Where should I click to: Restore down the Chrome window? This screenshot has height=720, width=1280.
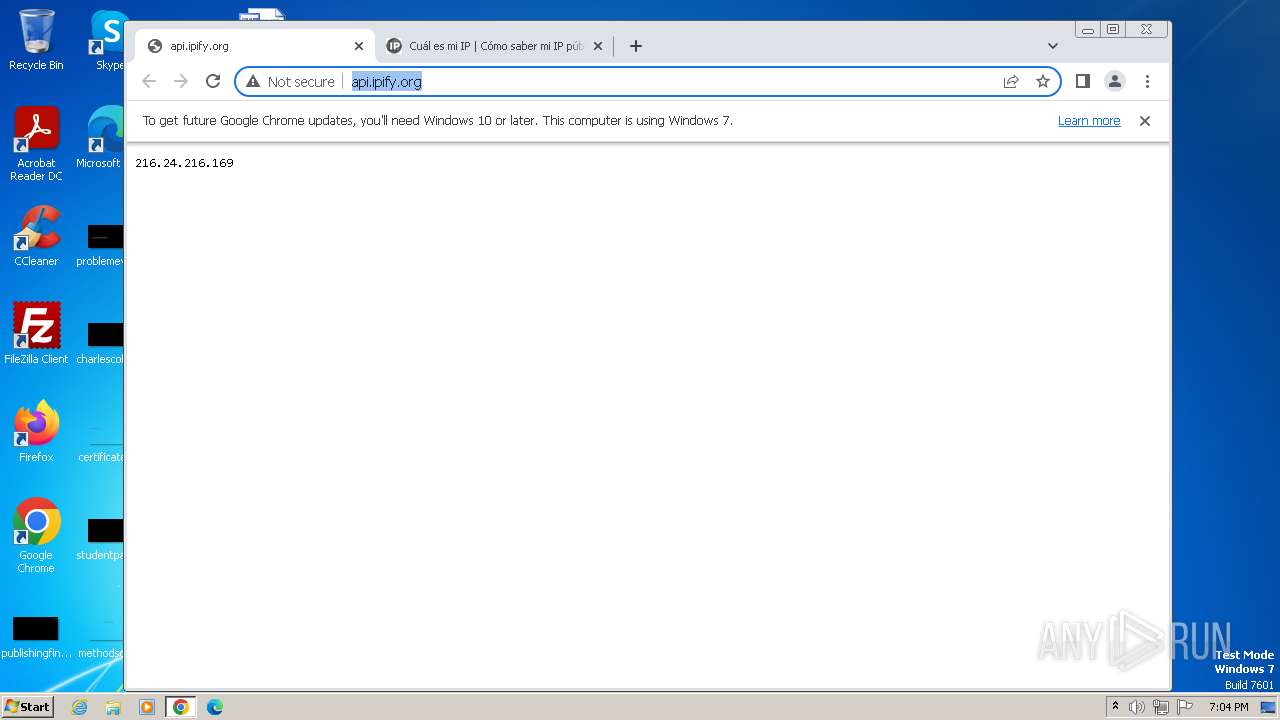pos(1113,30)
